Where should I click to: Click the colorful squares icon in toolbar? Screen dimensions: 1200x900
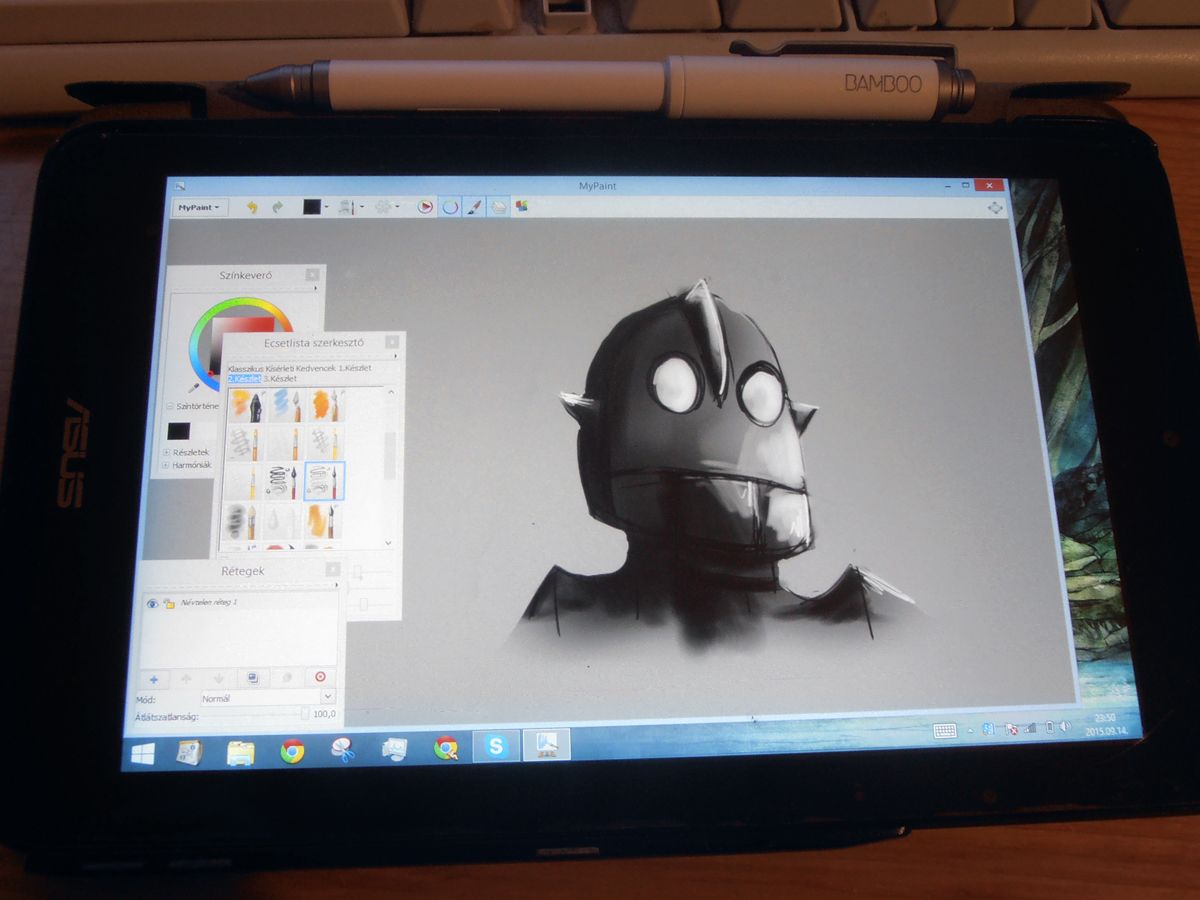[521, 207]
